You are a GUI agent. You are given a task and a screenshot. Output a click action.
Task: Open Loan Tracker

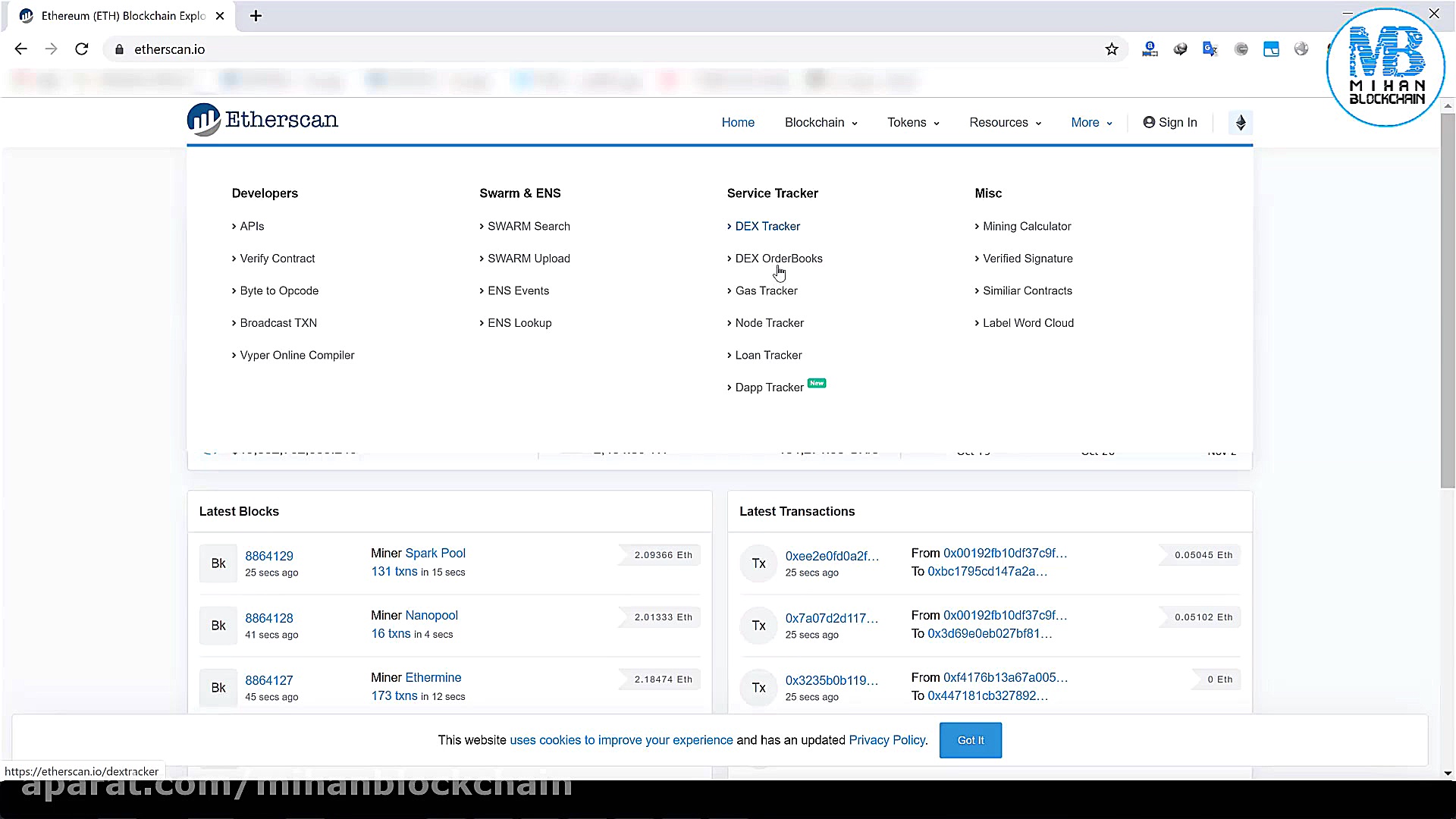click(768, 355)
